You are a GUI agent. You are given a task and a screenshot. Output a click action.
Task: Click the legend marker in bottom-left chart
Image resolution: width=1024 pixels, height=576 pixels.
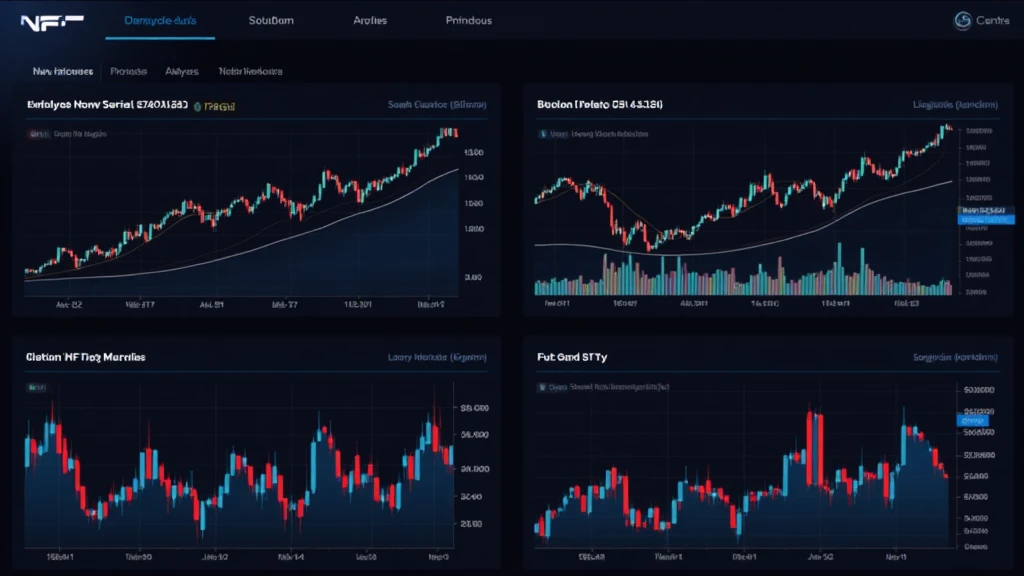pyautogui.click(x=37, y=386)
